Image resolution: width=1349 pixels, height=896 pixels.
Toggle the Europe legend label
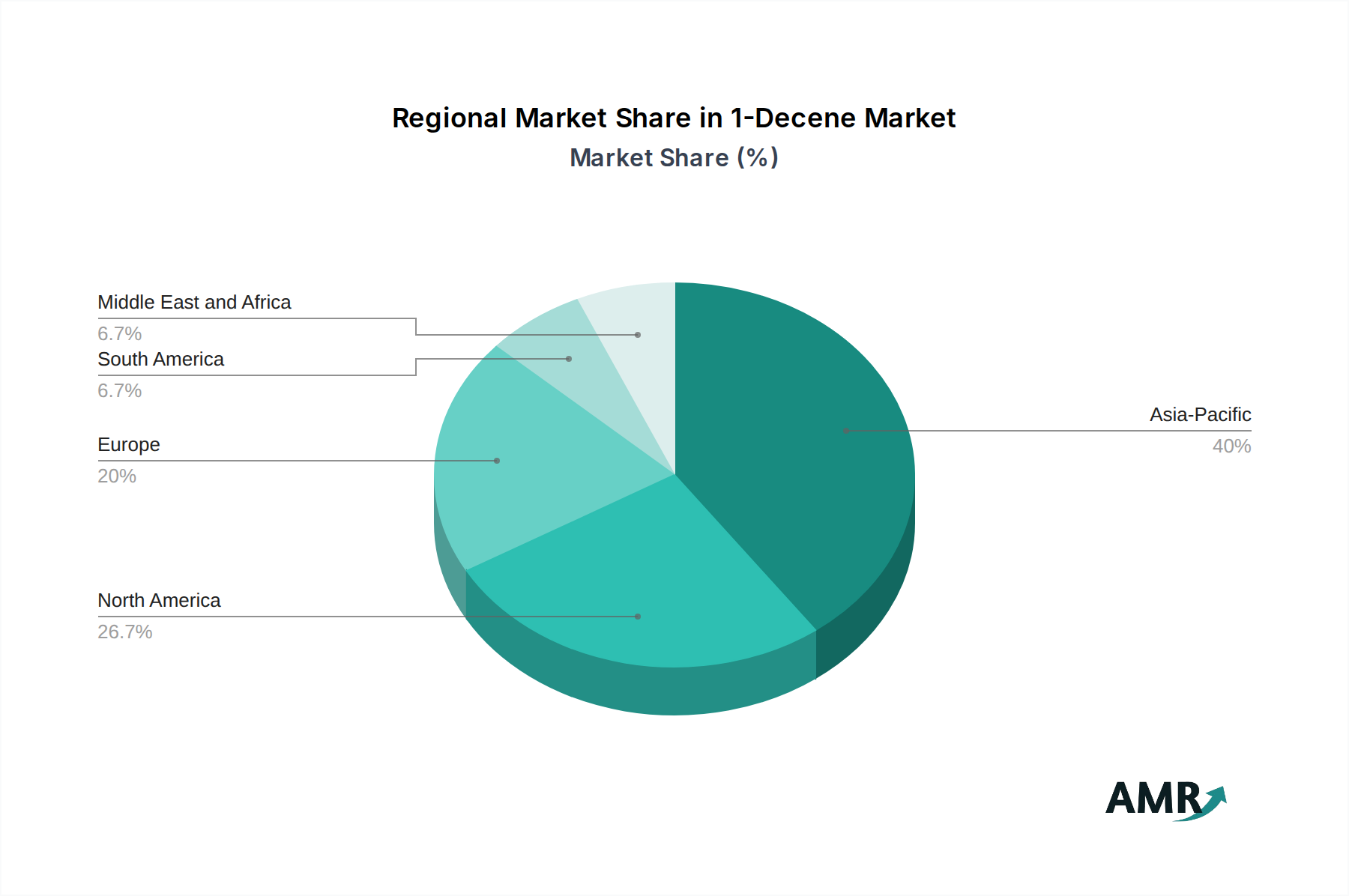pos(128,445)
